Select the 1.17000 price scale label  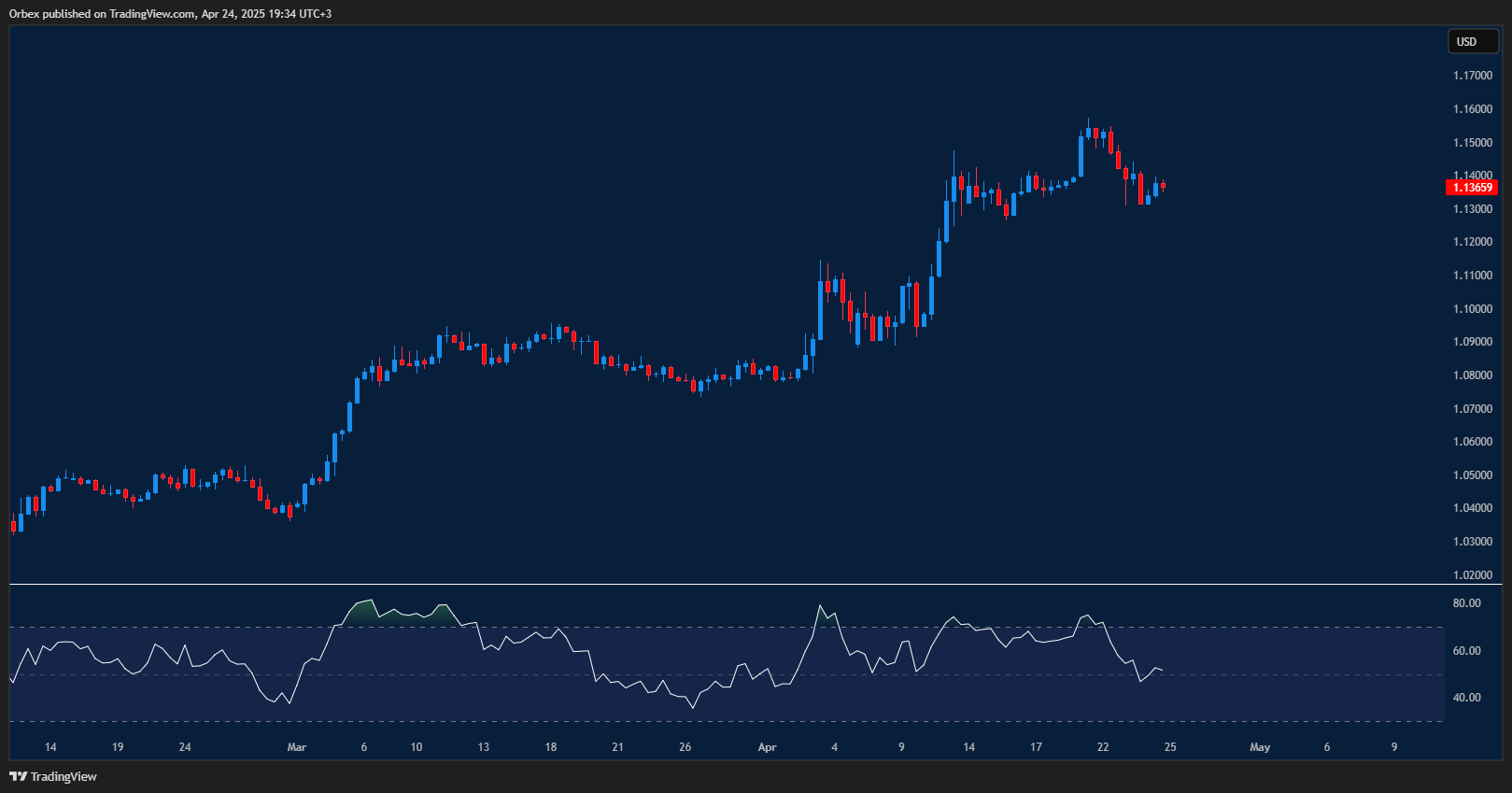point(1472,76)
